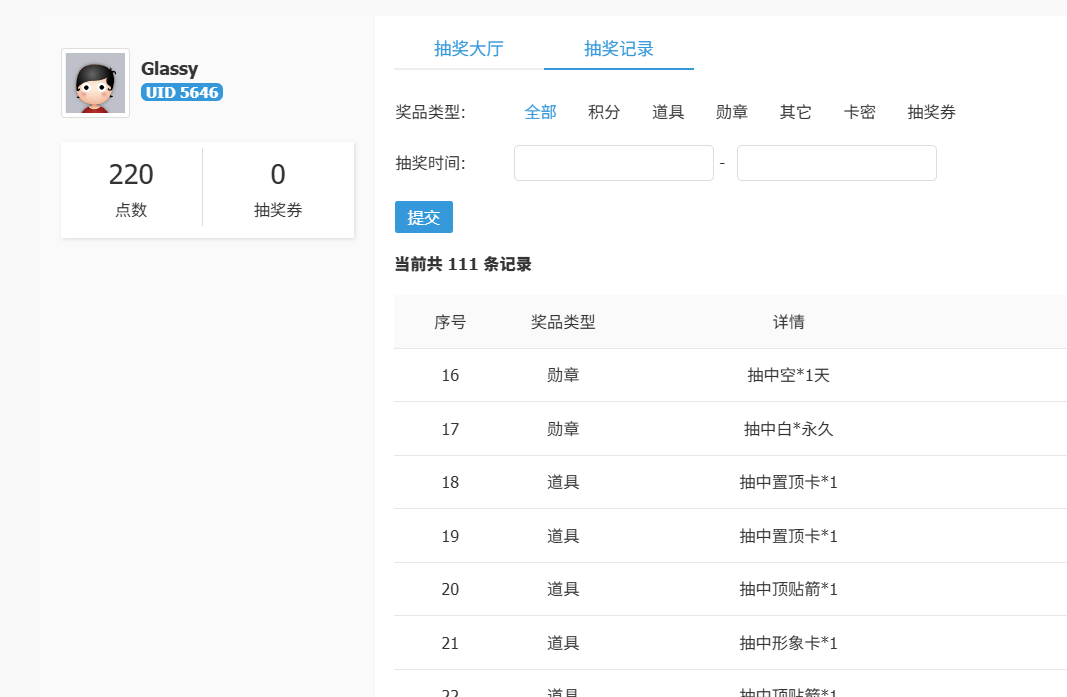Click the UID 5646 badge
Screen dimensions: 1067x697
(181, 92)
